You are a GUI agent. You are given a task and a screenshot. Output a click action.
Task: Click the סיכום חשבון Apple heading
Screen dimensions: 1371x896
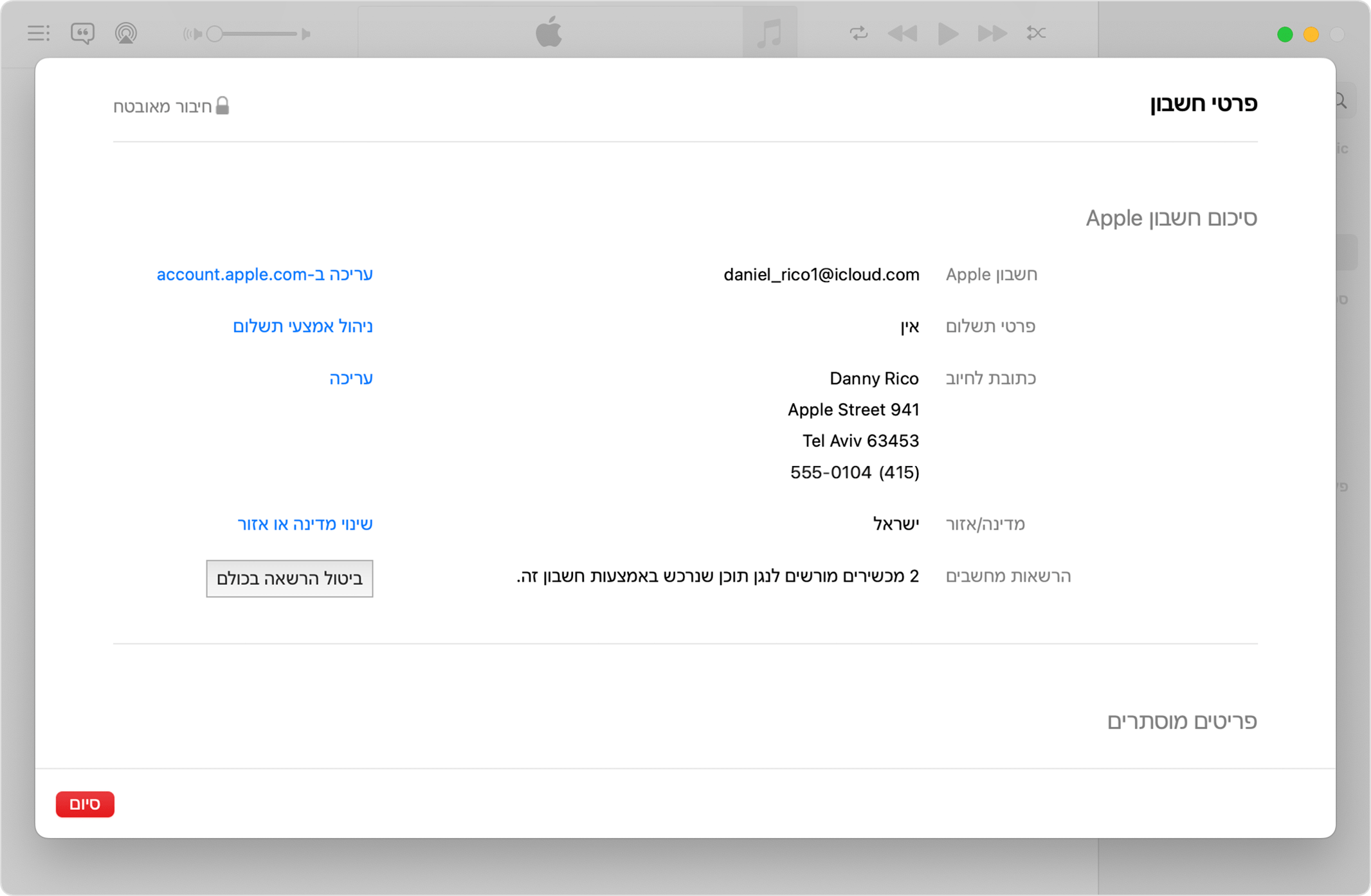tap(1172, 218)
